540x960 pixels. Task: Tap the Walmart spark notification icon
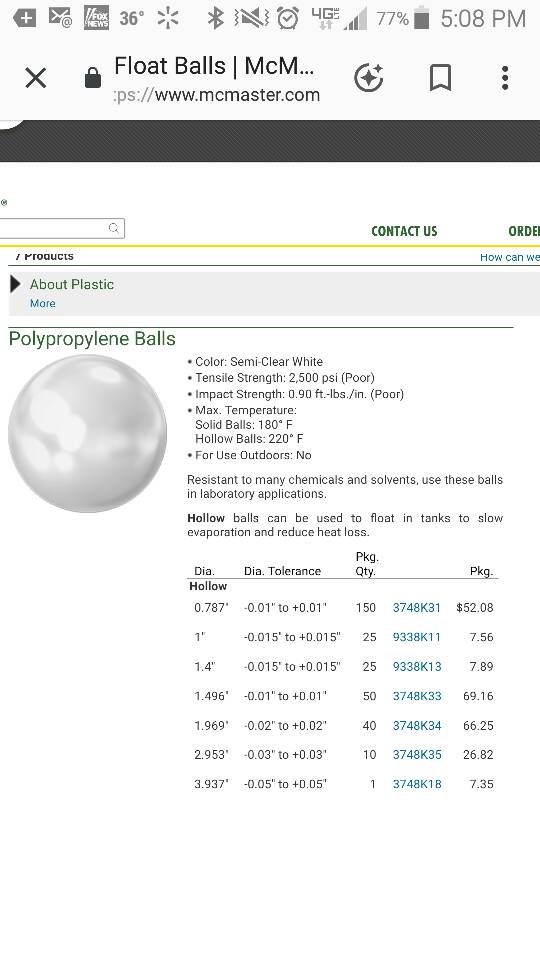[x=168, y=18]
